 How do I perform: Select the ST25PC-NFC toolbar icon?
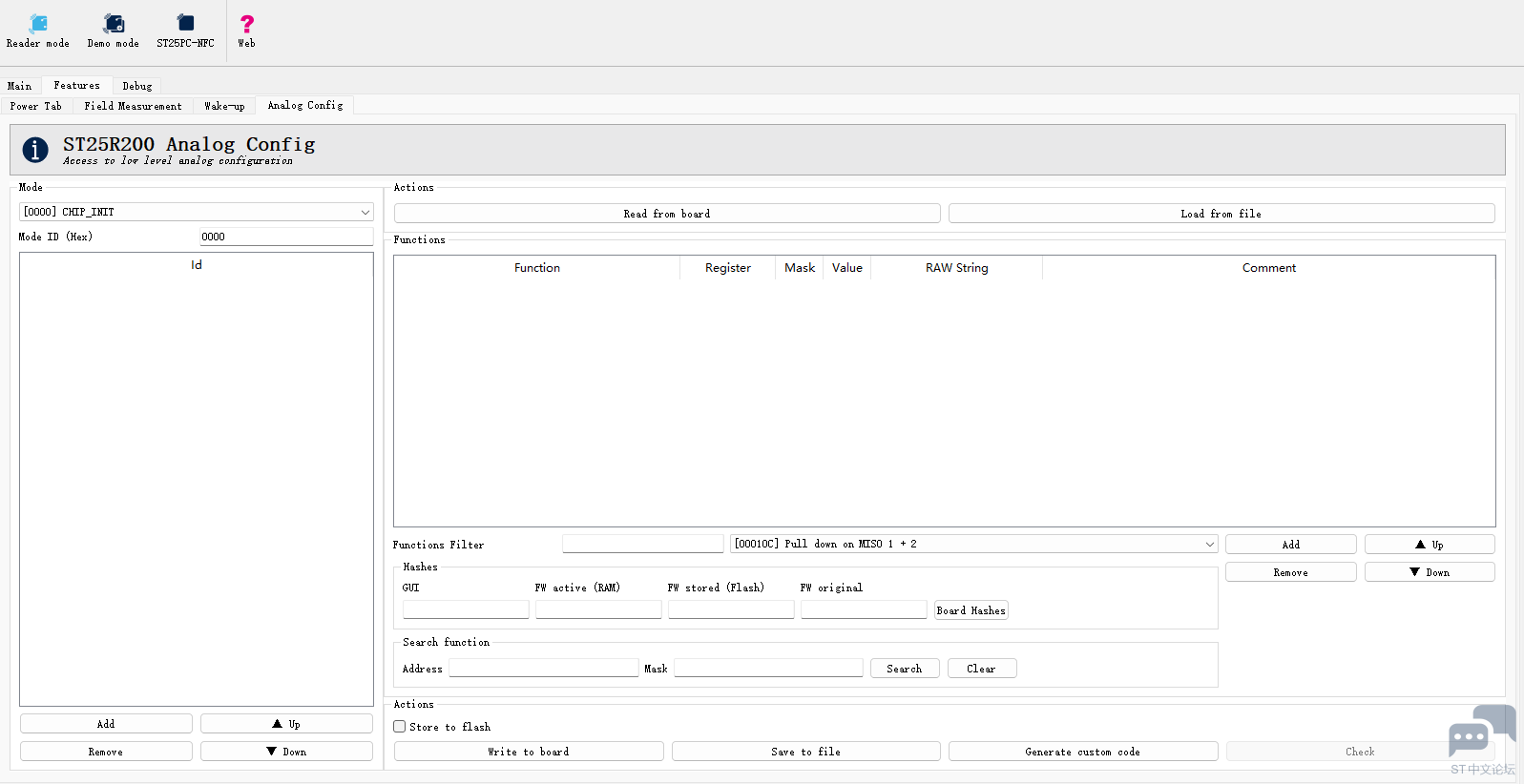[x=185, y=31]
